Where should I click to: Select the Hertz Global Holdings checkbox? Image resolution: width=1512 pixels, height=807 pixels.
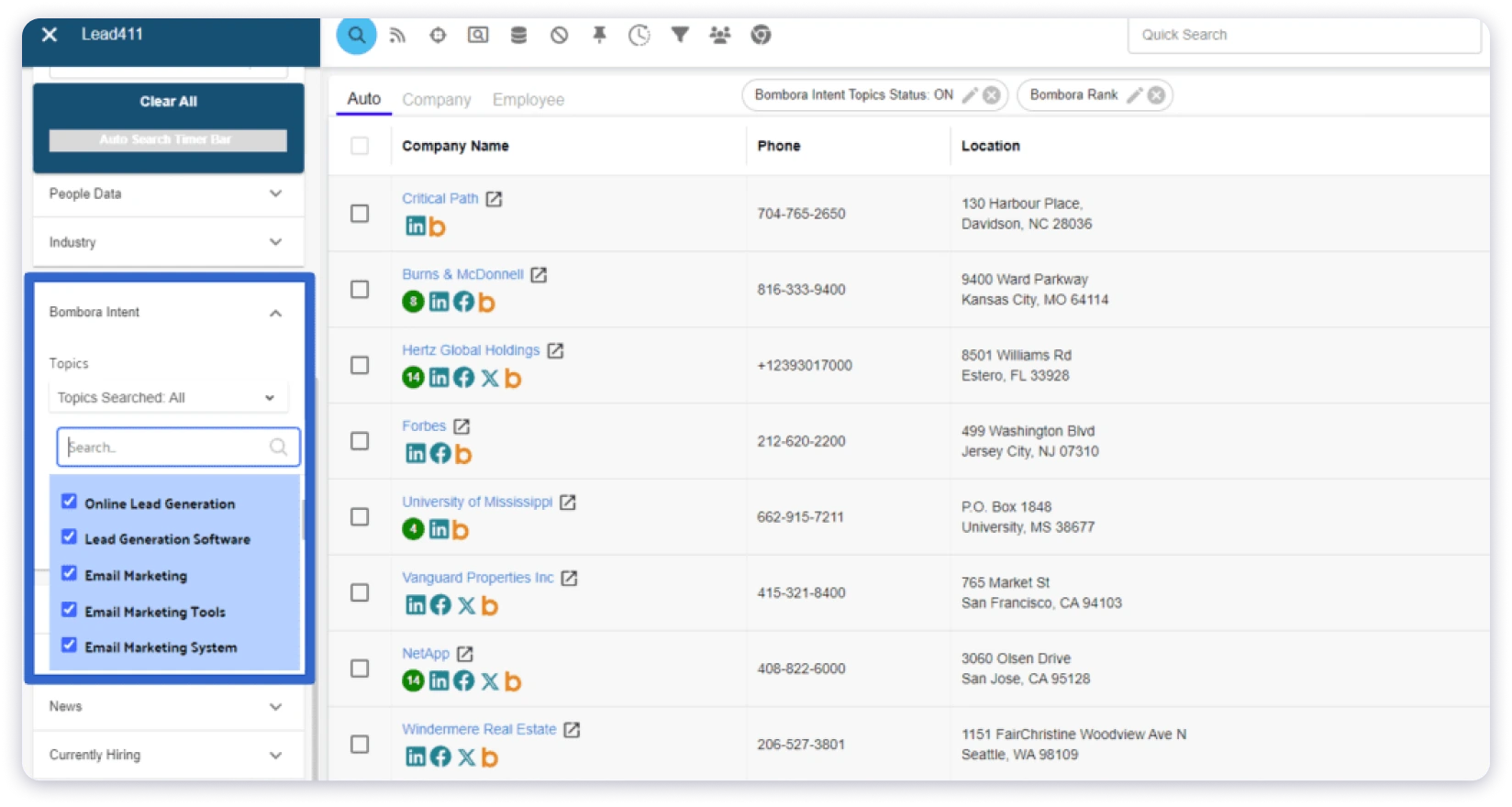(360, 365)
